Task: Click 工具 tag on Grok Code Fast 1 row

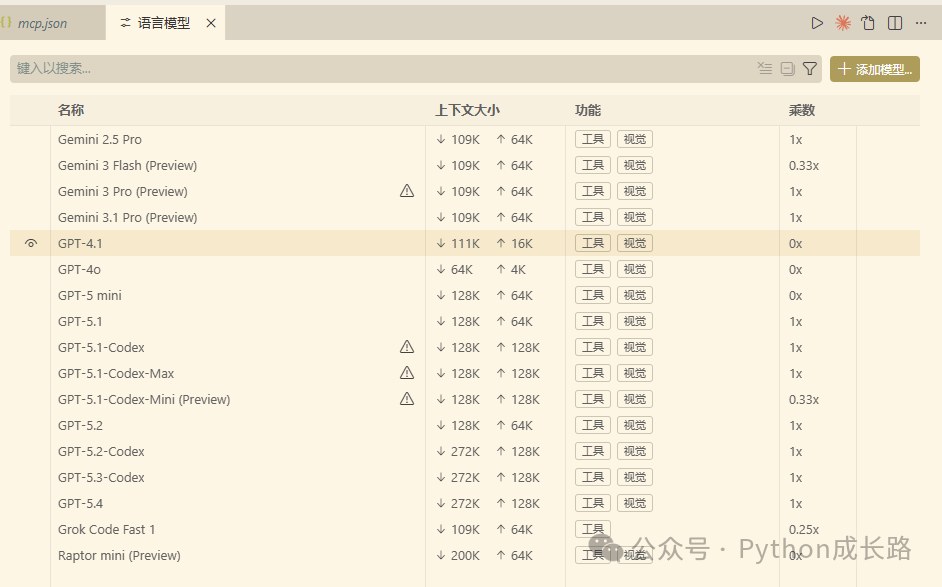Action: tap(592, 529)
